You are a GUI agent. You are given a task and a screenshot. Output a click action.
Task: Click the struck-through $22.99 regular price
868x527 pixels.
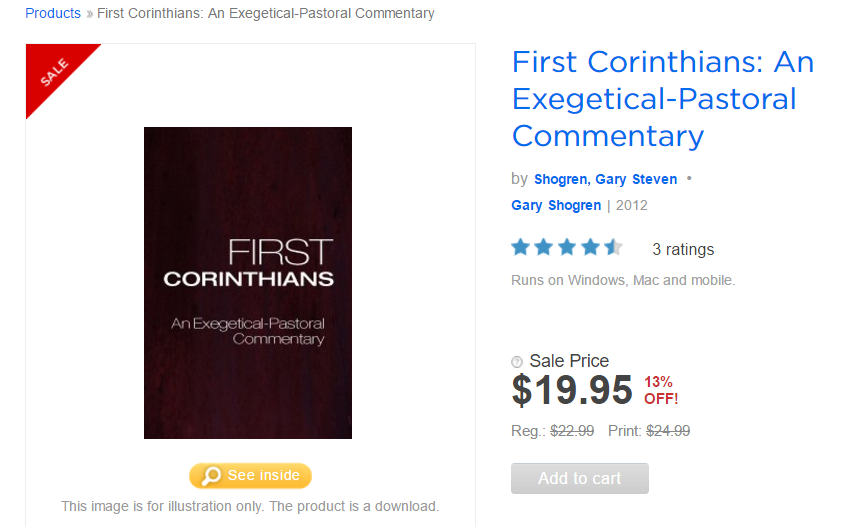[572, 431]
